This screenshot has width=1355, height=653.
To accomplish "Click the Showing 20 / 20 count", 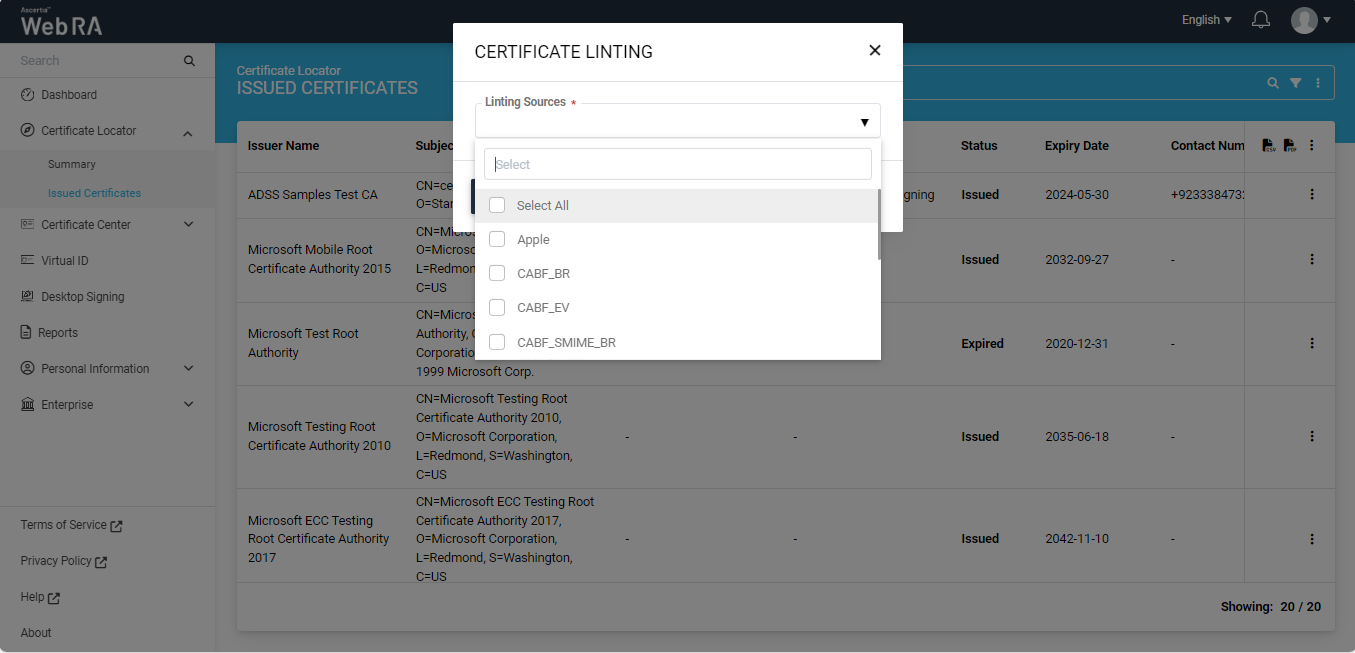I will pos(1271,607).
